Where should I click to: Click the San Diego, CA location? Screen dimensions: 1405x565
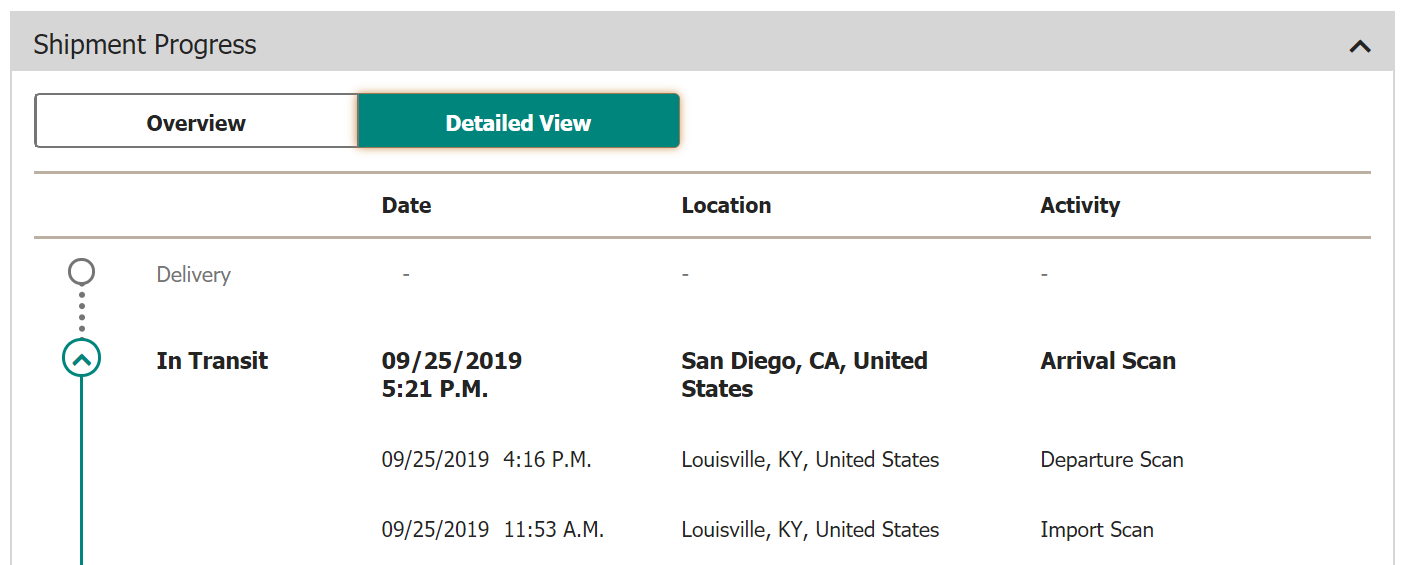pos(804,374)
